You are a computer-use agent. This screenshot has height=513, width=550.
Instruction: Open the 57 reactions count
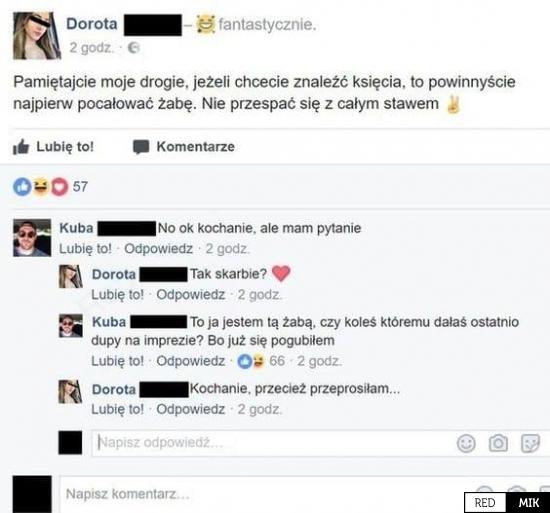(x=80, y=187)
